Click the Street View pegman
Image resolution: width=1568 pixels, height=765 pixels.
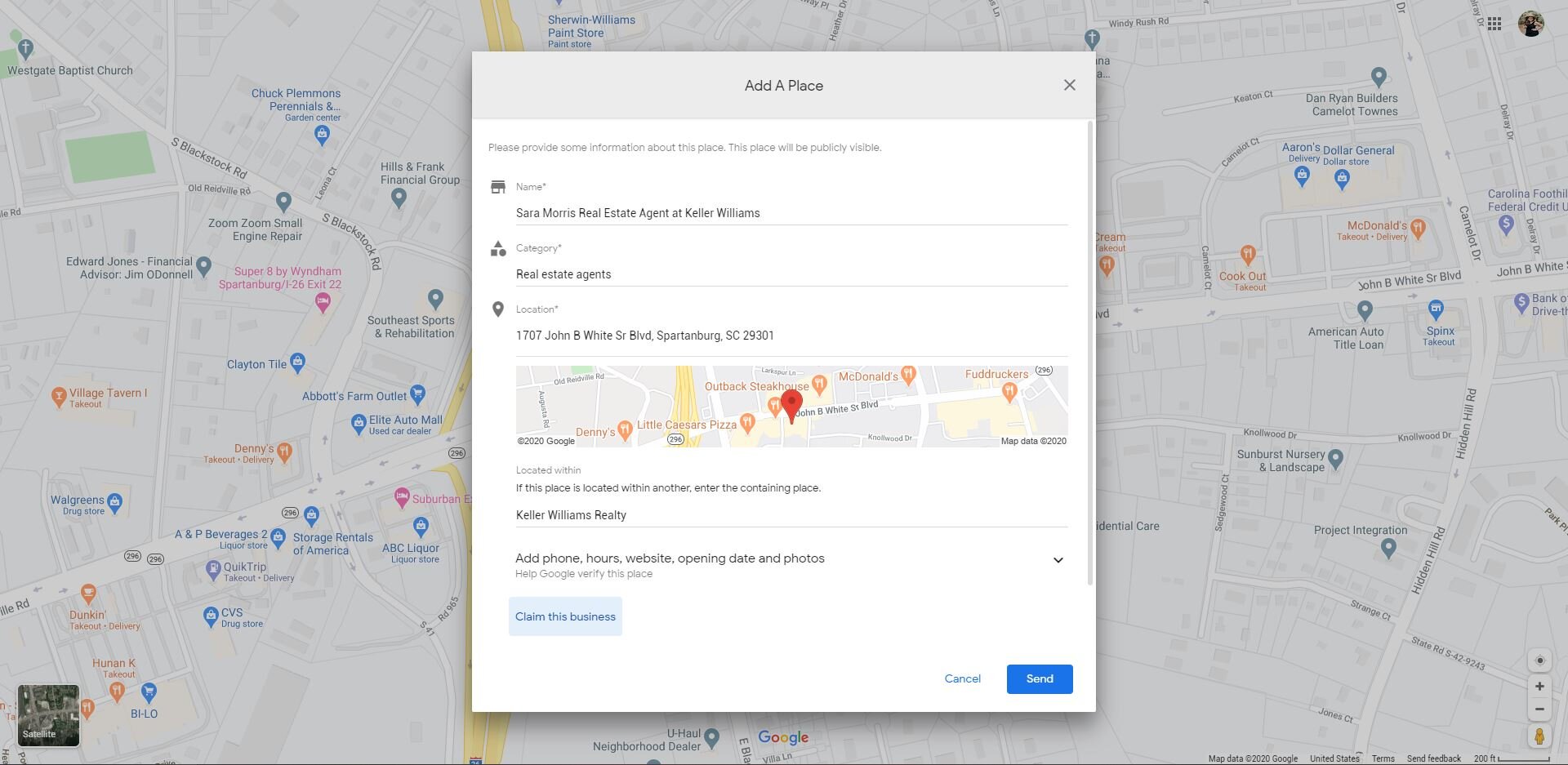1539,736
